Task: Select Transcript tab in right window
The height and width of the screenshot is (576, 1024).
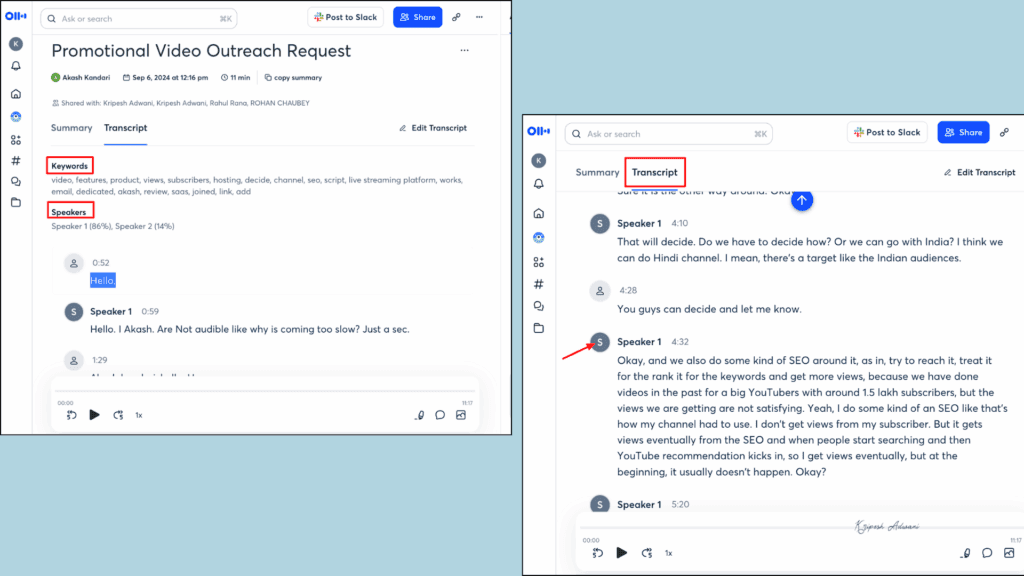Action: point(654,172)
